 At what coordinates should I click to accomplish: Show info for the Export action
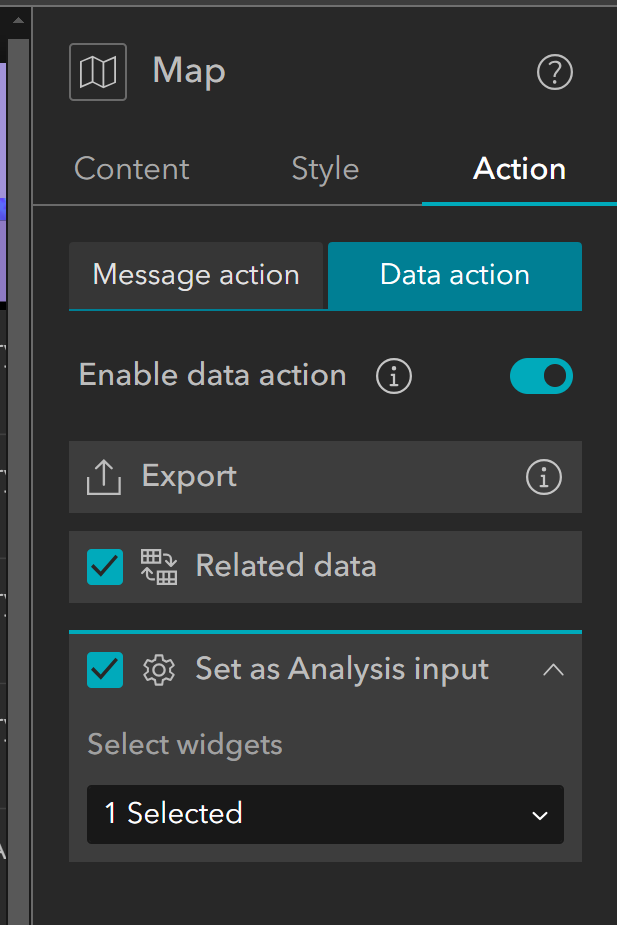pyautogui.click(x=544, y=478)
